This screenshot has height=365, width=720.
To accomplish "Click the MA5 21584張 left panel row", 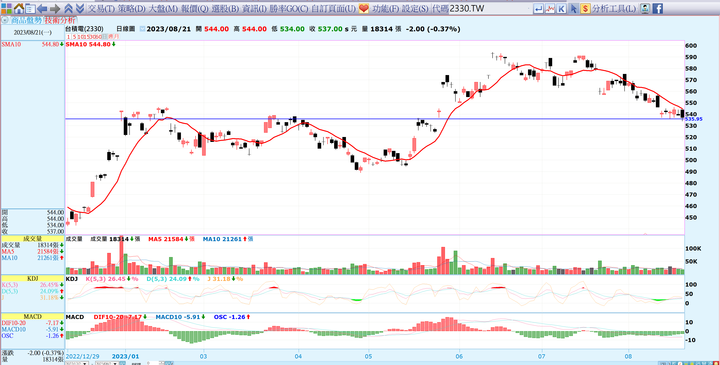I will click(32, 252).
